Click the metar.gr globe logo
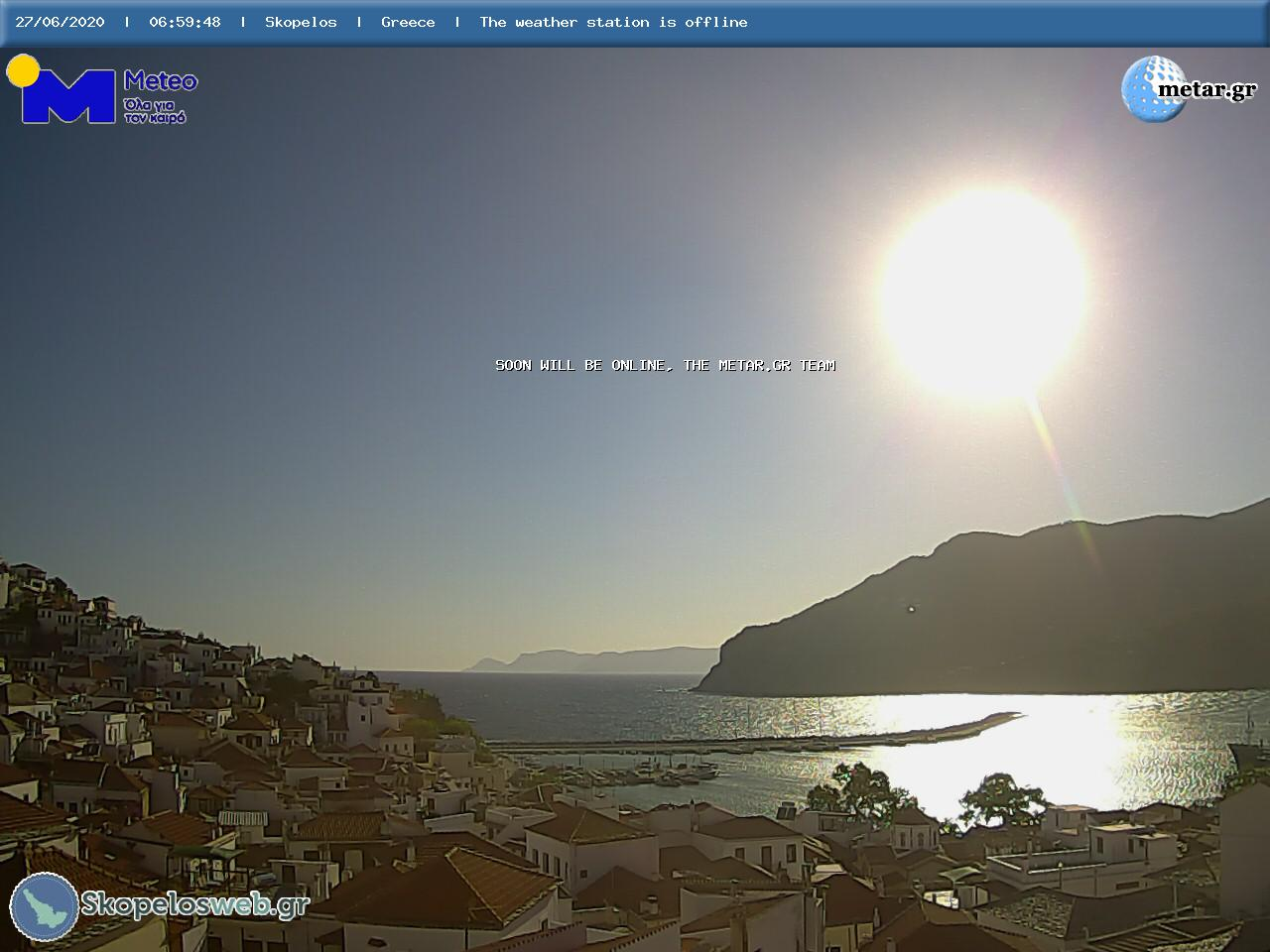Image resolution: width=1270 pixels, height=952 pixels. [1153, 89]
